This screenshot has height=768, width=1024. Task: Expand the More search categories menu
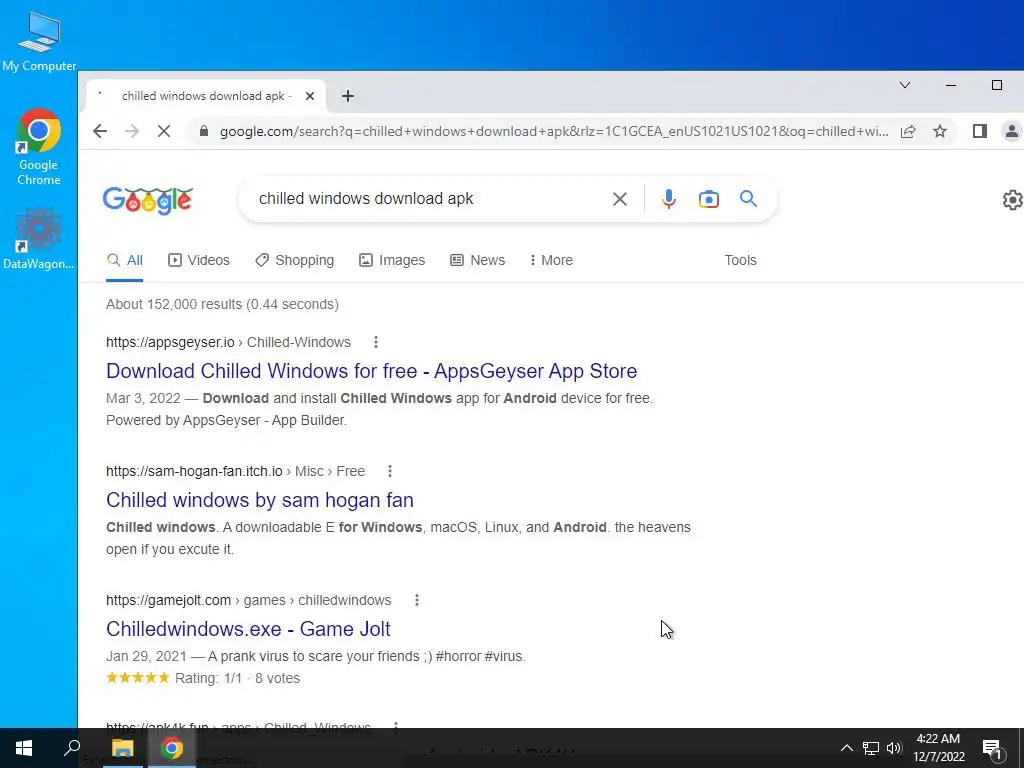551,261
